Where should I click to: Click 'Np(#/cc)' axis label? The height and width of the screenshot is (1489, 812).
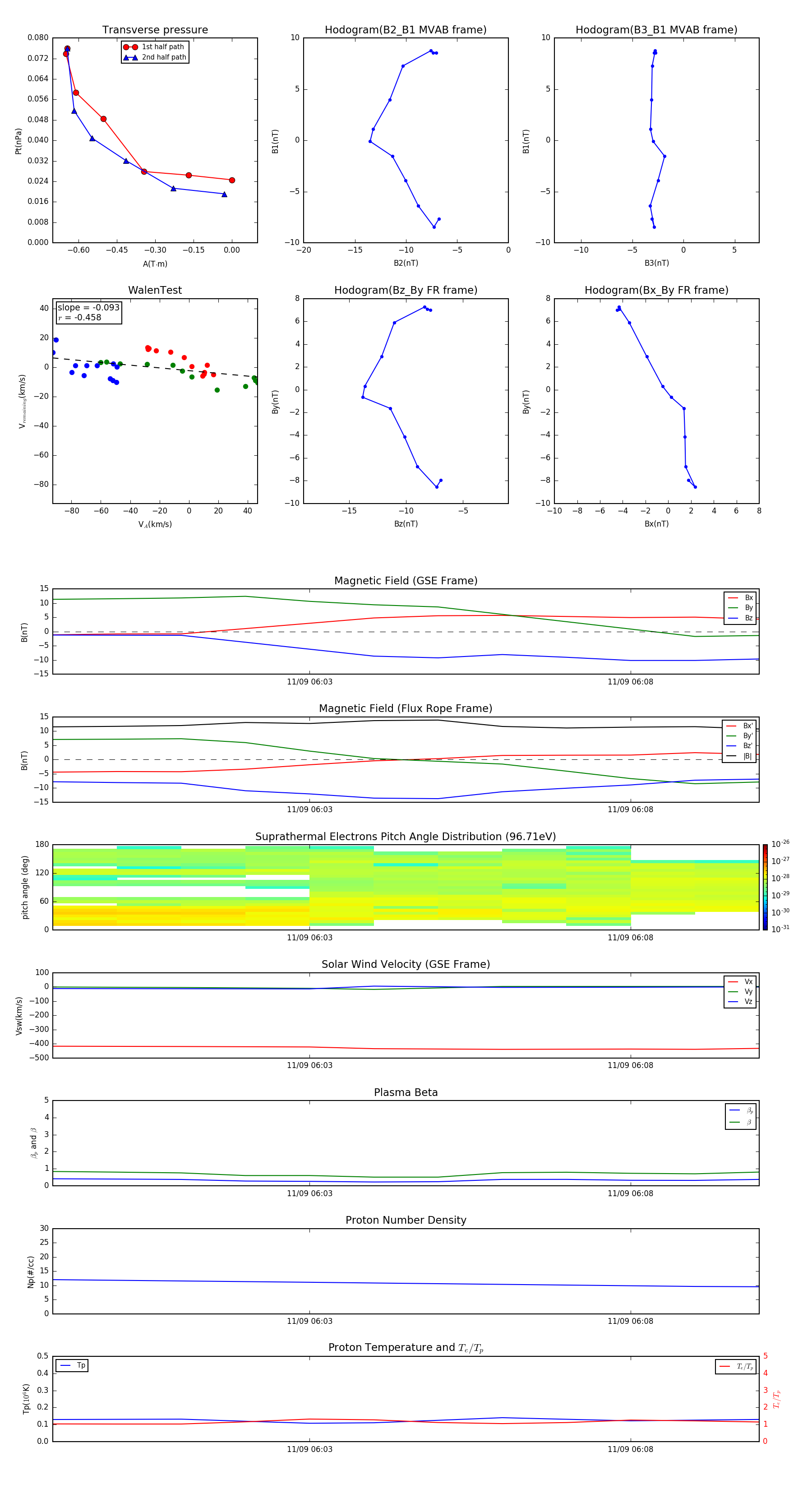(x=31, y=1272)
